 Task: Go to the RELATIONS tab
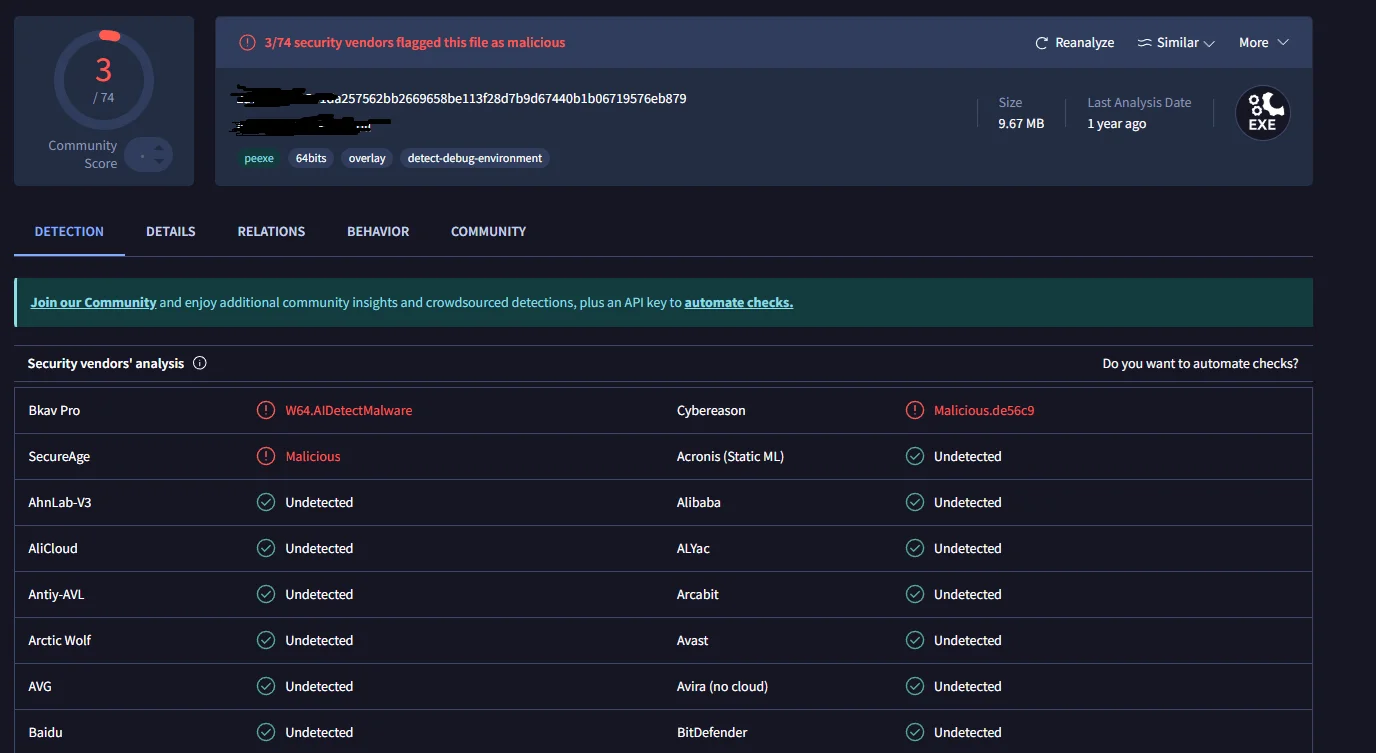271,231
